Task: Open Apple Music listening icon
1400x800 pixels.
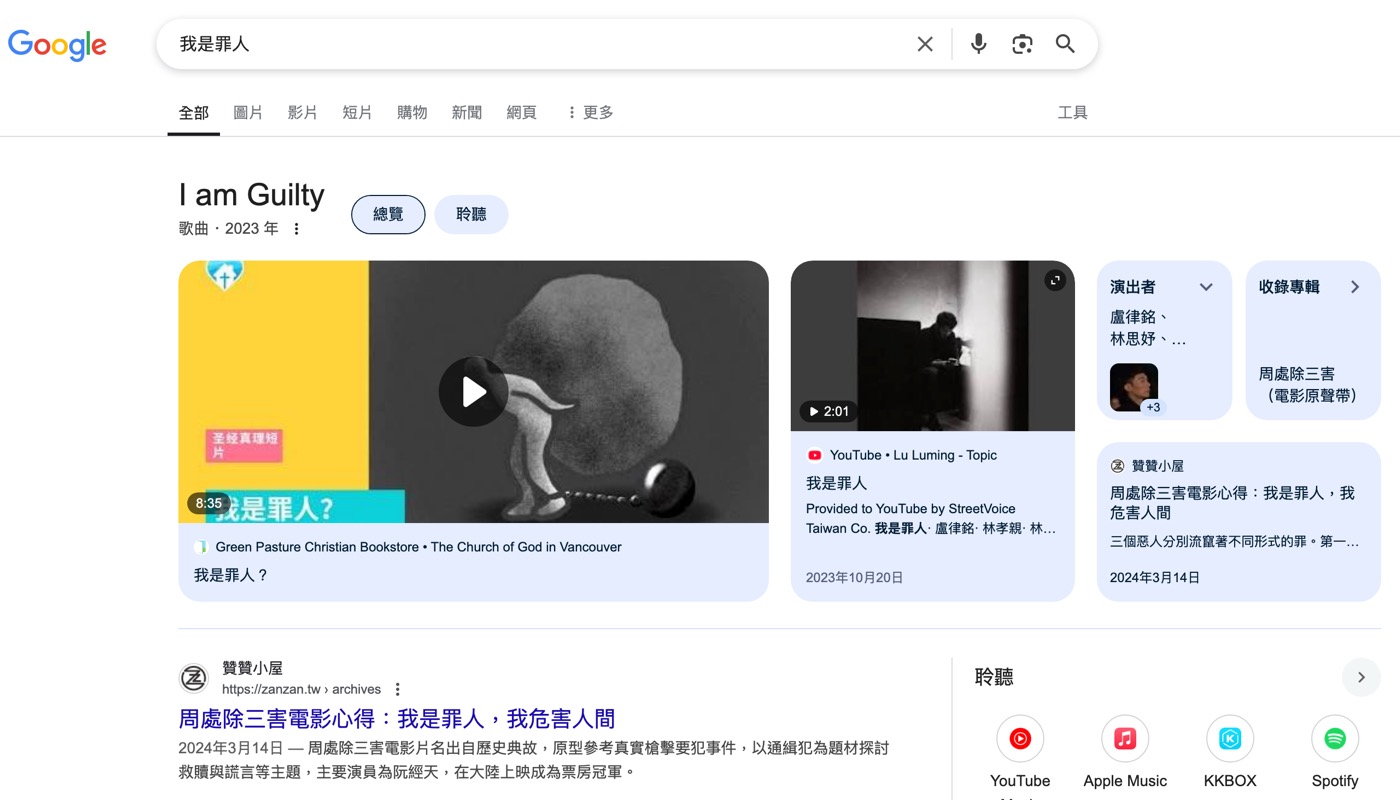Action: [x=1125, y=739]
